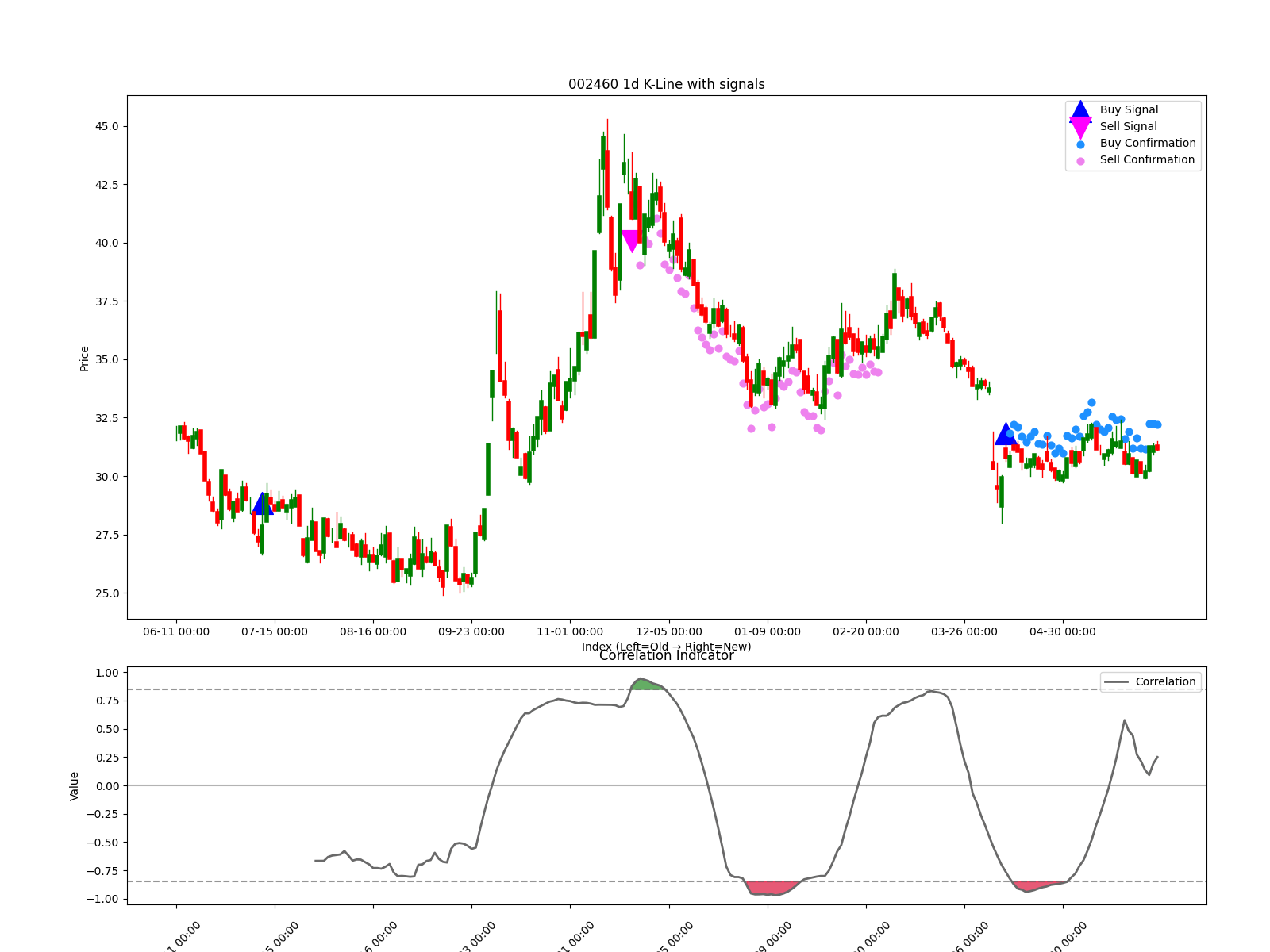Click the −0.50 correlation tick label
Screen dimensions: 1270x952
[x=103, y=843]
